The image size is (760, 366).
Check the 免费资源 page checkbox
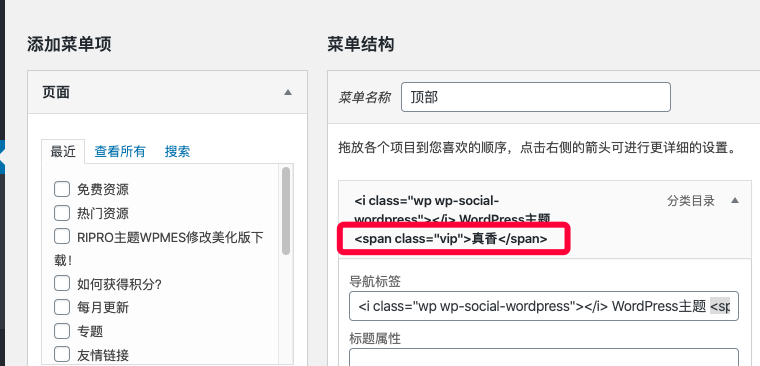tap(62, 189)
